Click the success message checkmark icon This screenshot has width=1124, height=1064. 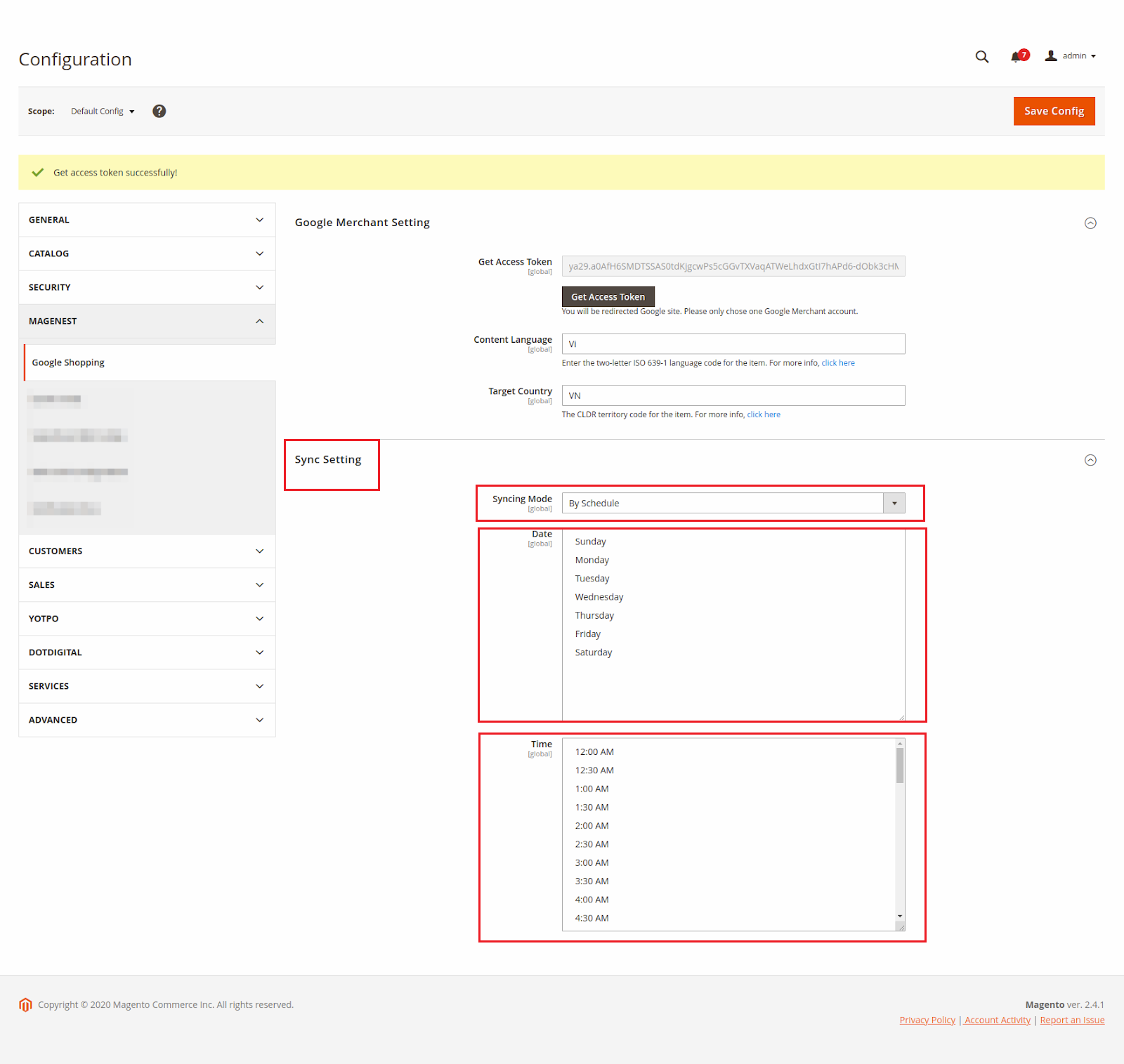38,173
